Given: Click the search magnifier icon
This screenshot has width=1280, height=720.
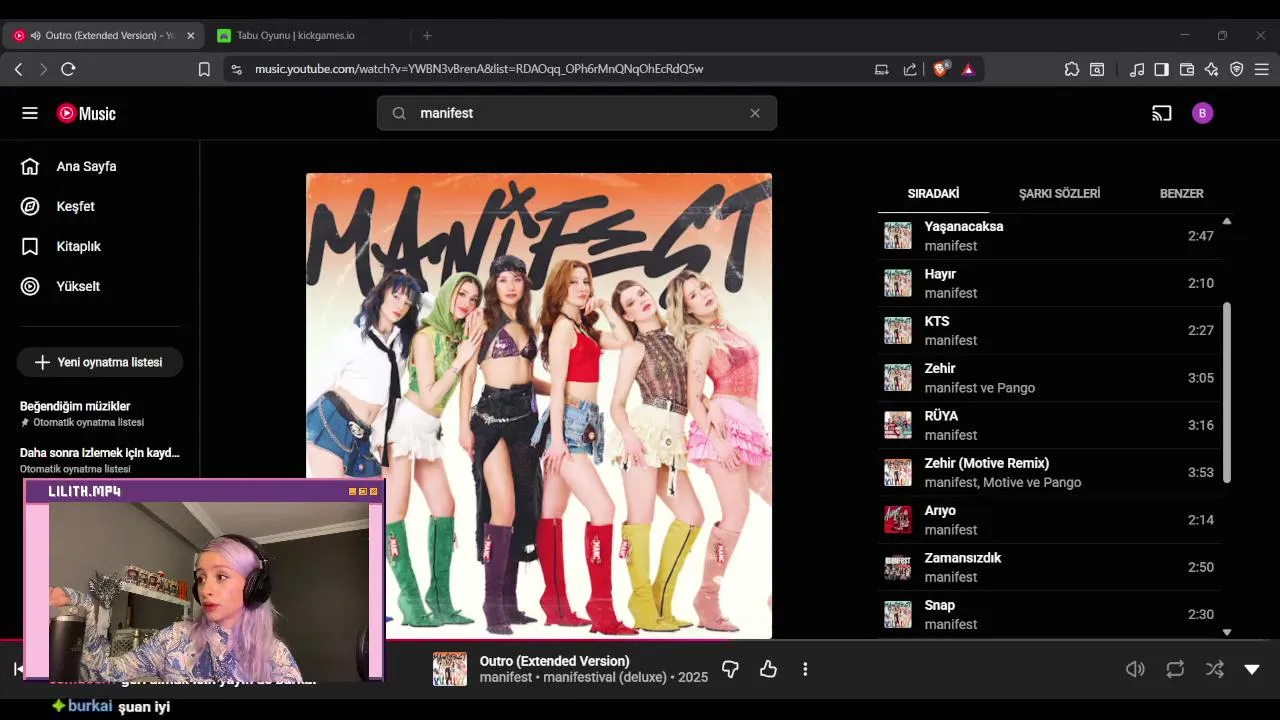Looking at the screenshot, I should point(399,113).
